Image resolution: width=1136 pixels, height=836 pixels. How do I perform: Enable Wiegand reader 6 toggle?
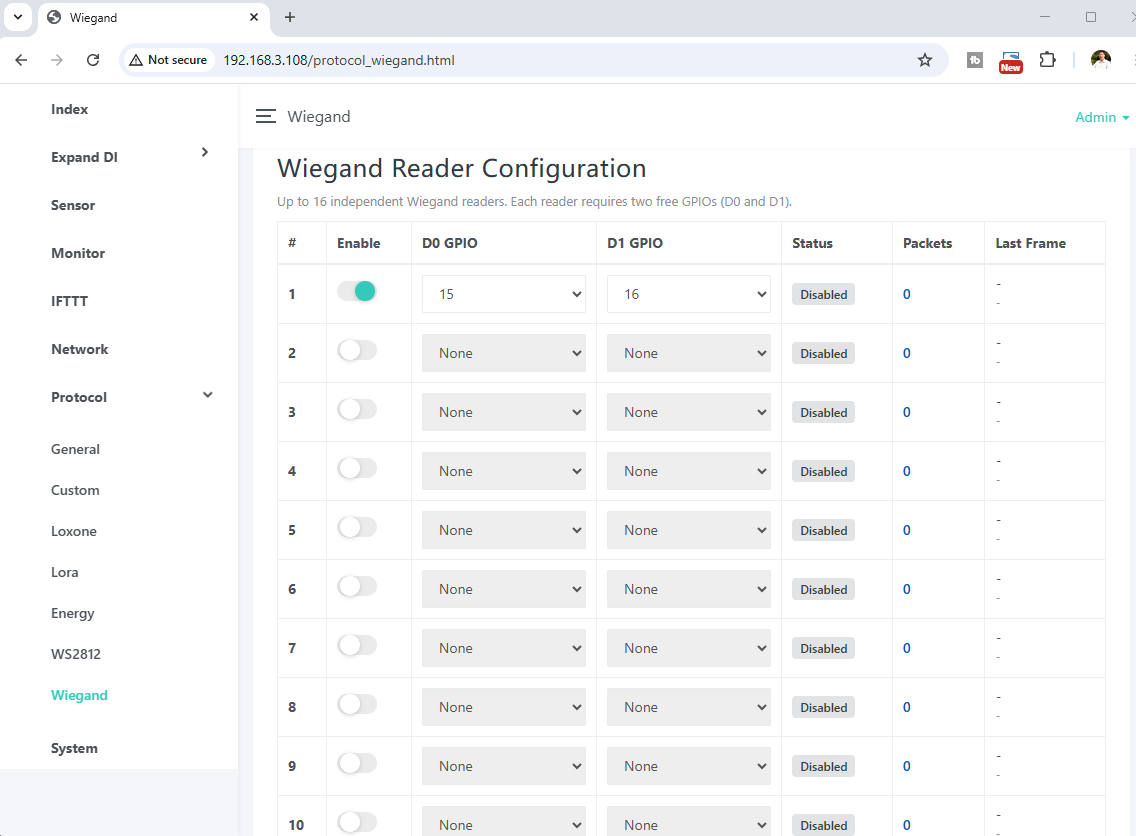click(x=357, y=587)
